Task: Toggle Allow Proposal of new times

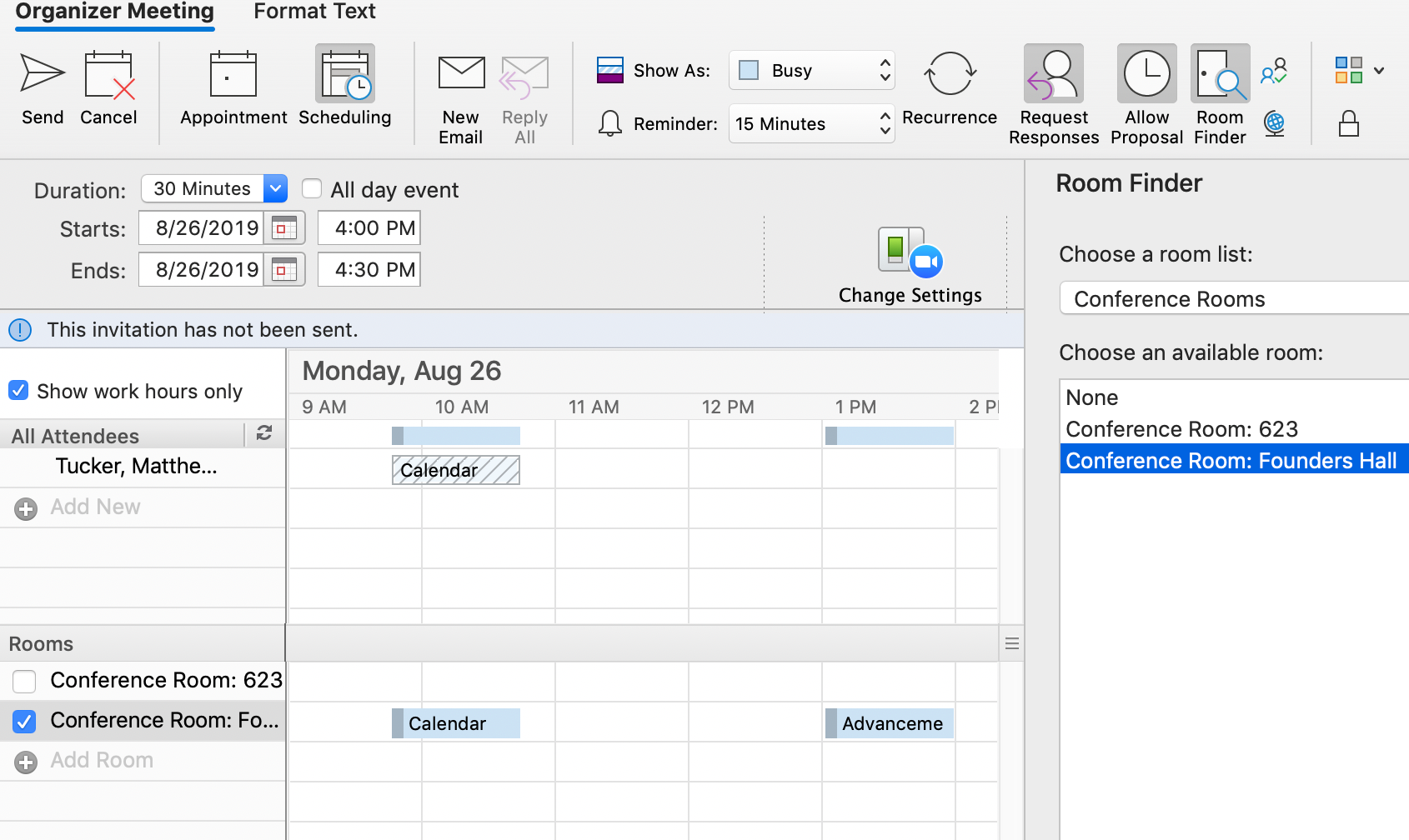Action: tap(1147, 96)
